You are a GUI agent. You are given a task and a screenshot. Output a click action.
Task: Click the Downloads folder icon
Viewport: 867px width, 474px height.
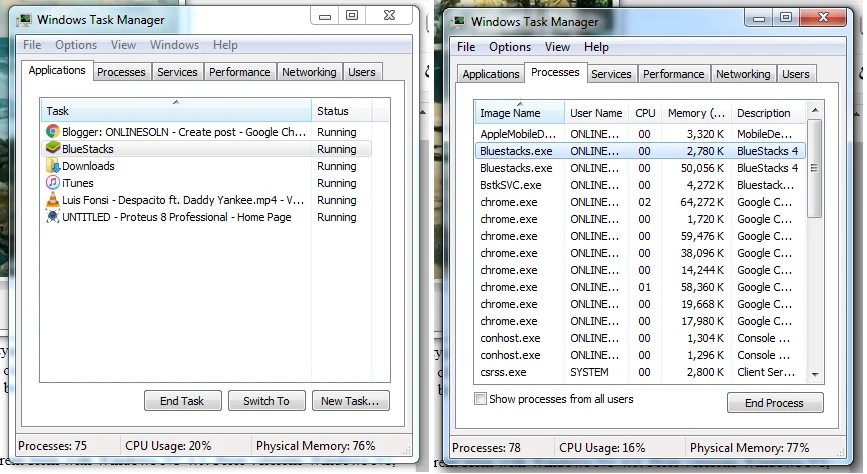point(53,165)
